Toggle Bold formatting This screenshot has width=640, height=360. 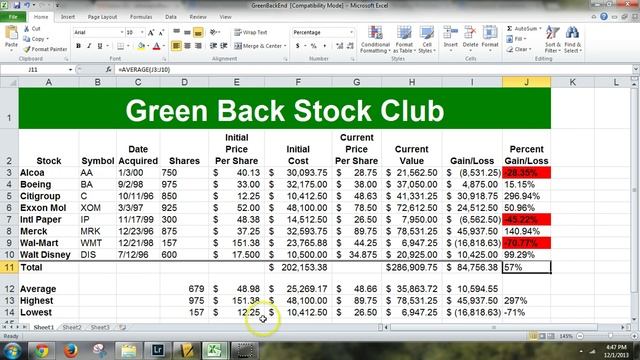[78, 46]
